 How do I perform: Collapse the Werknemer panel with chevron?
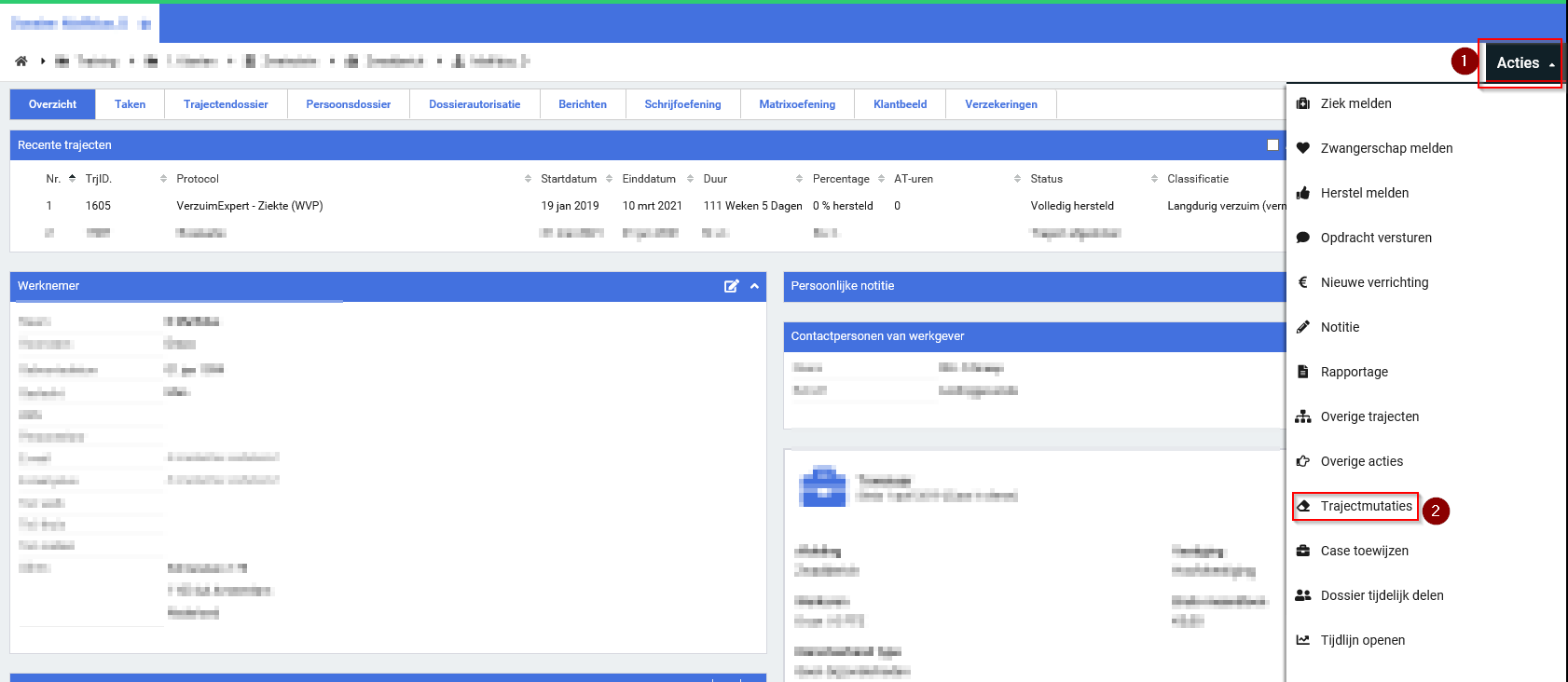click(x=754, y=286)
